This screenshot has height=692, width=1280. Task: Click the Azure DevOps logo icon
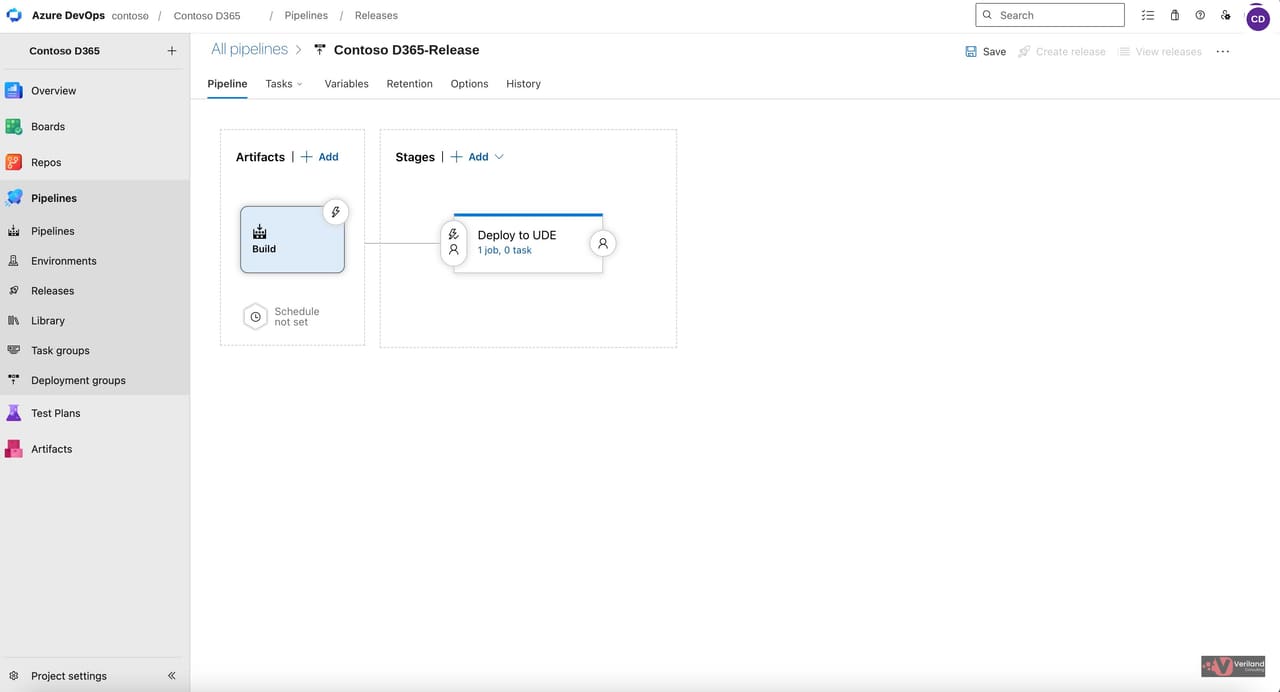[x=14, y=16]
